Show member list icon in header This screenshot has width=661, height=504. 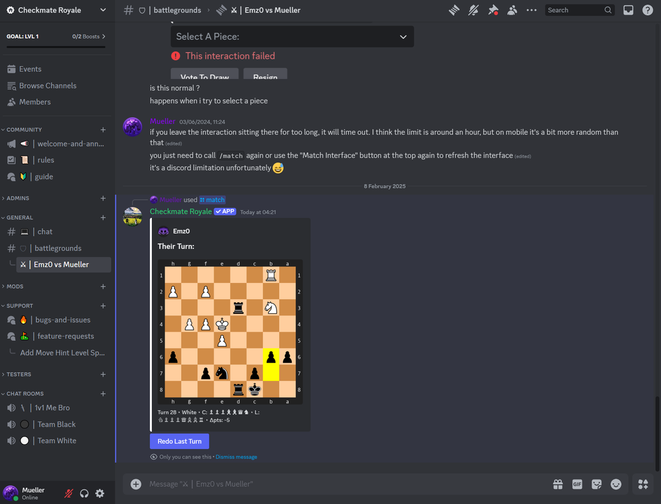(x=512, y=10)
